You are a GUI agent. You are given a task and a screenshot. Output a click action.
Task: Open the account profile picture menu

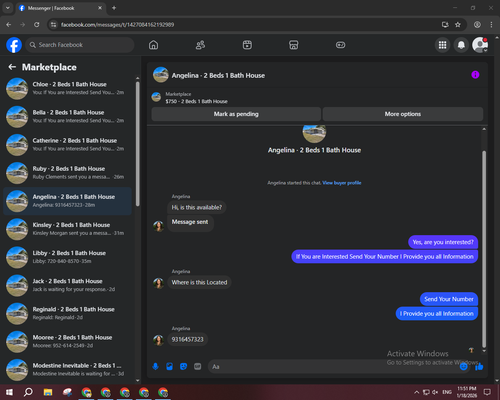pyautogui.click(x=480, y=45)
